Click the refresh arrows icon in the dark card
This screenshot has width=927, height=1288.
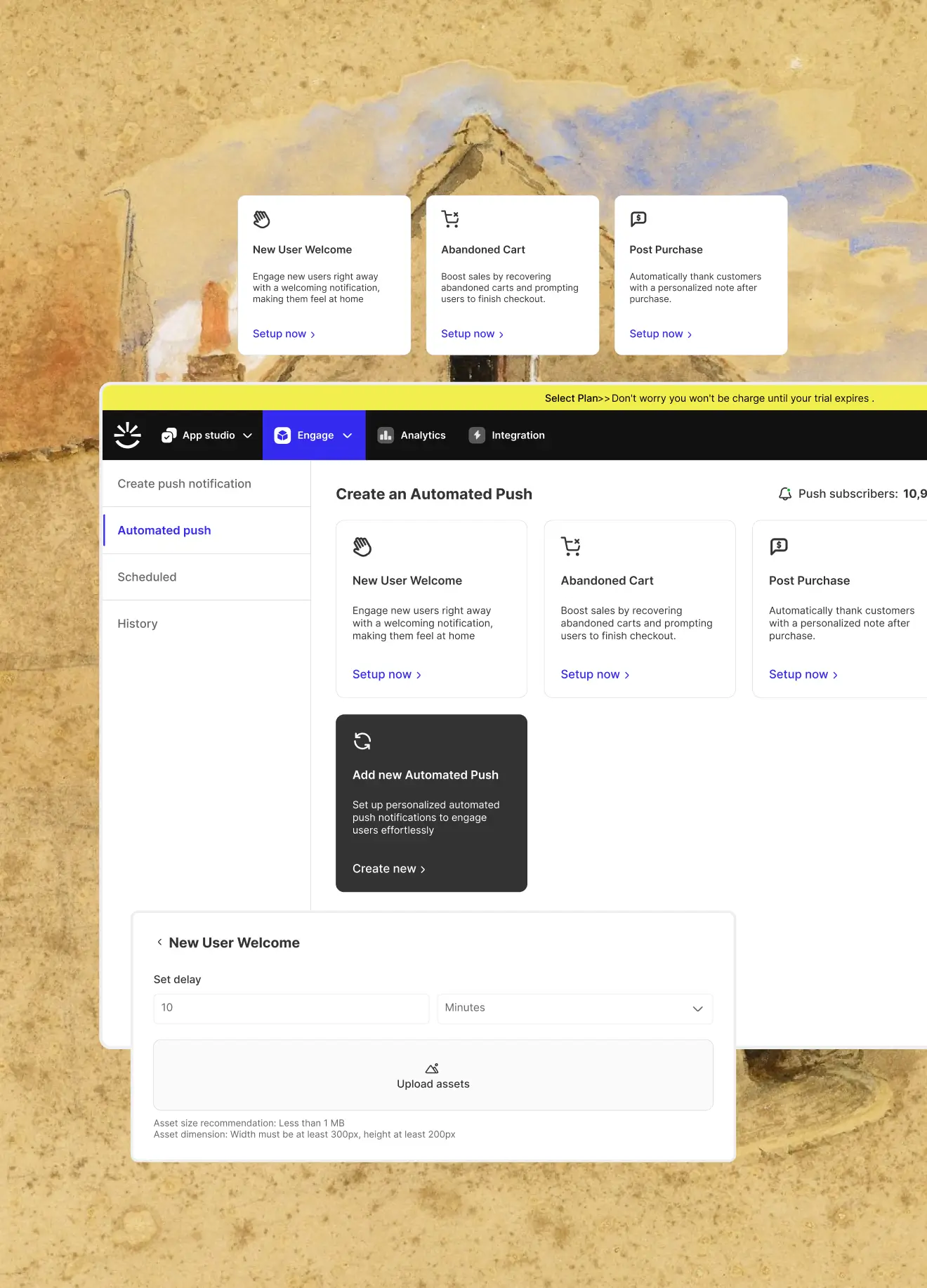click(362, 741)
